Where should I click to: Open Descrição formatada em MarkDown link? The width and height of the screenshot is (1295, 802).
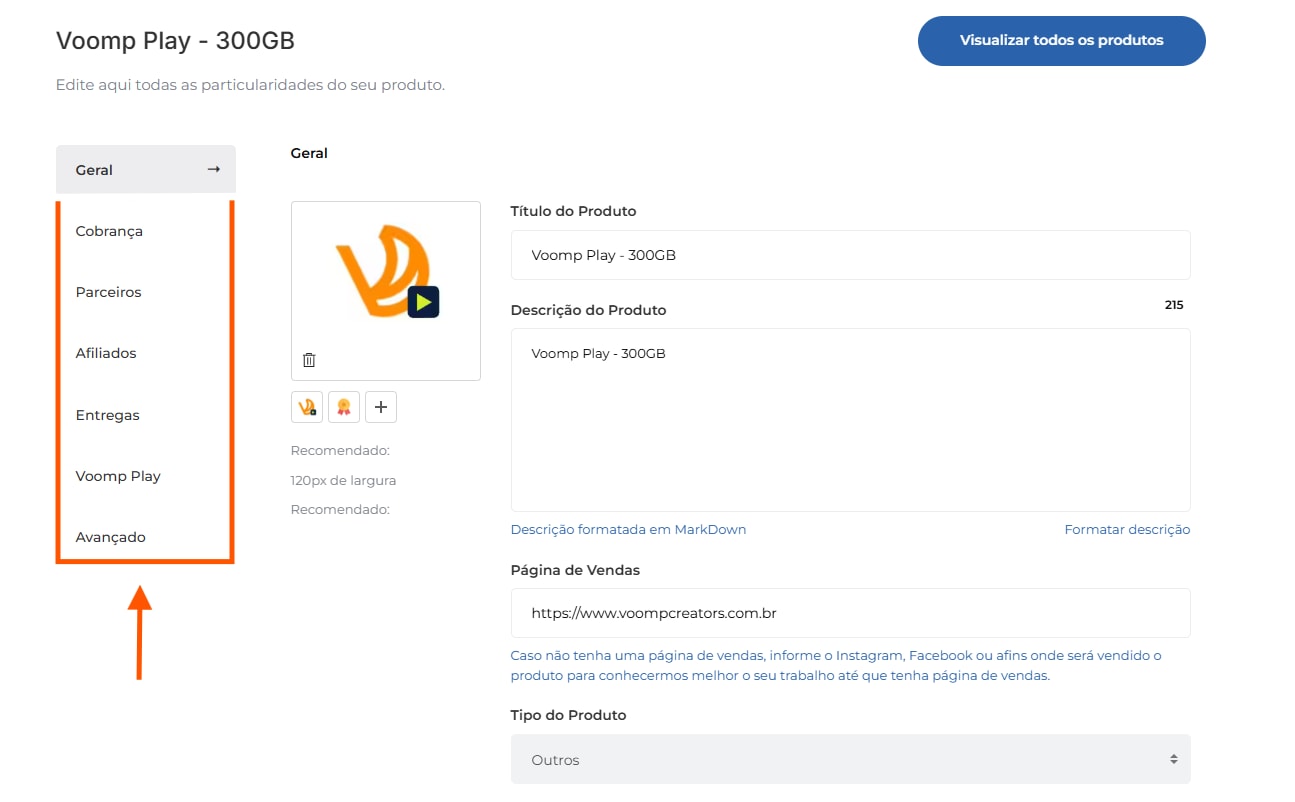point(628,530)
